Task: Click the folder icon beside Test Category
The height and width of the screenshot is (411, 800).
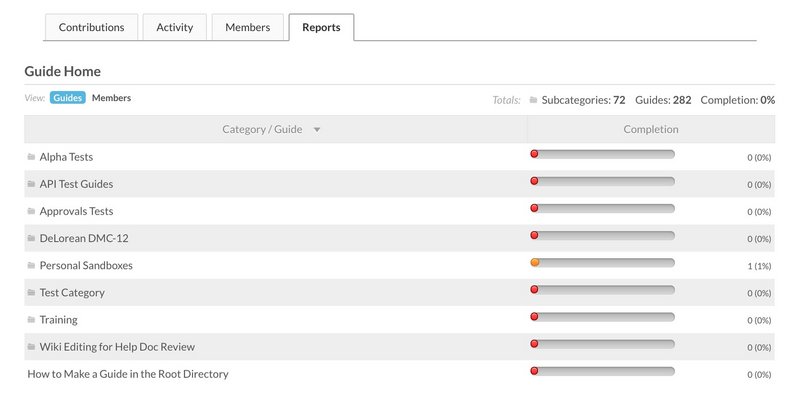Action: (x=31, y=293)
